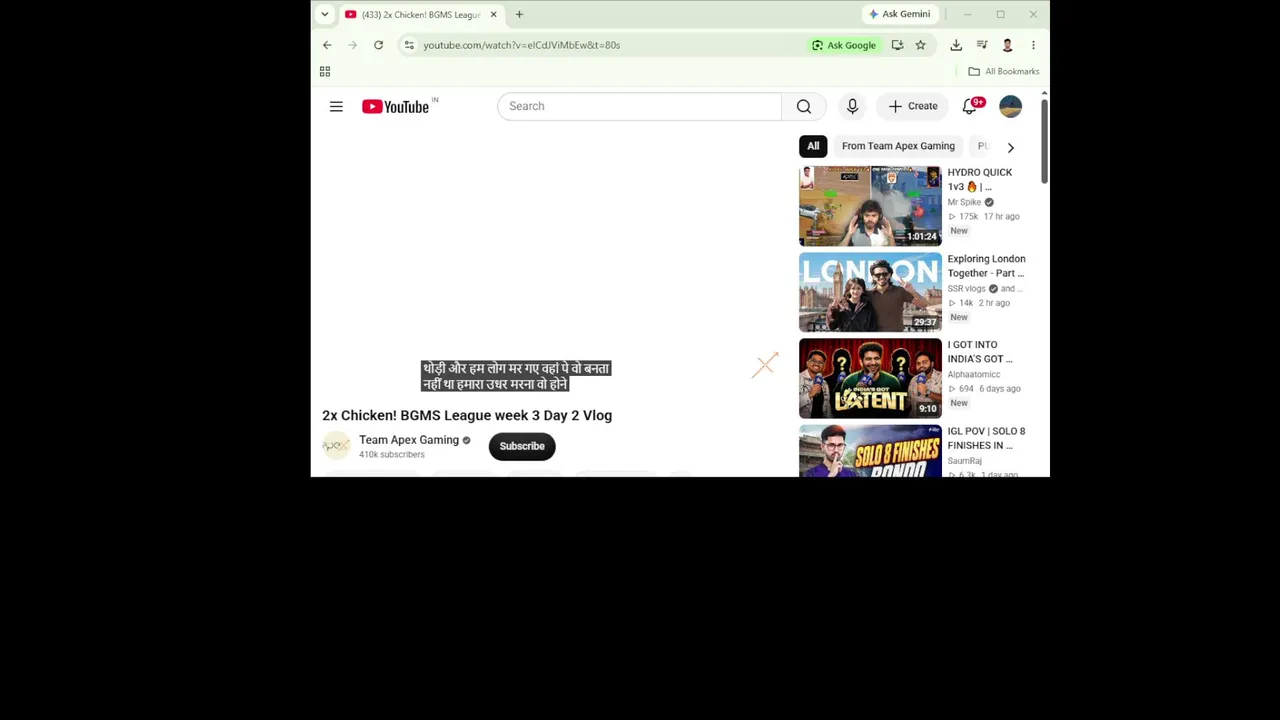The image size is (1280, 720).
Task: Select the From Team Apex Gaming chip
Action: pyautogui.click(x=898, y=146)
